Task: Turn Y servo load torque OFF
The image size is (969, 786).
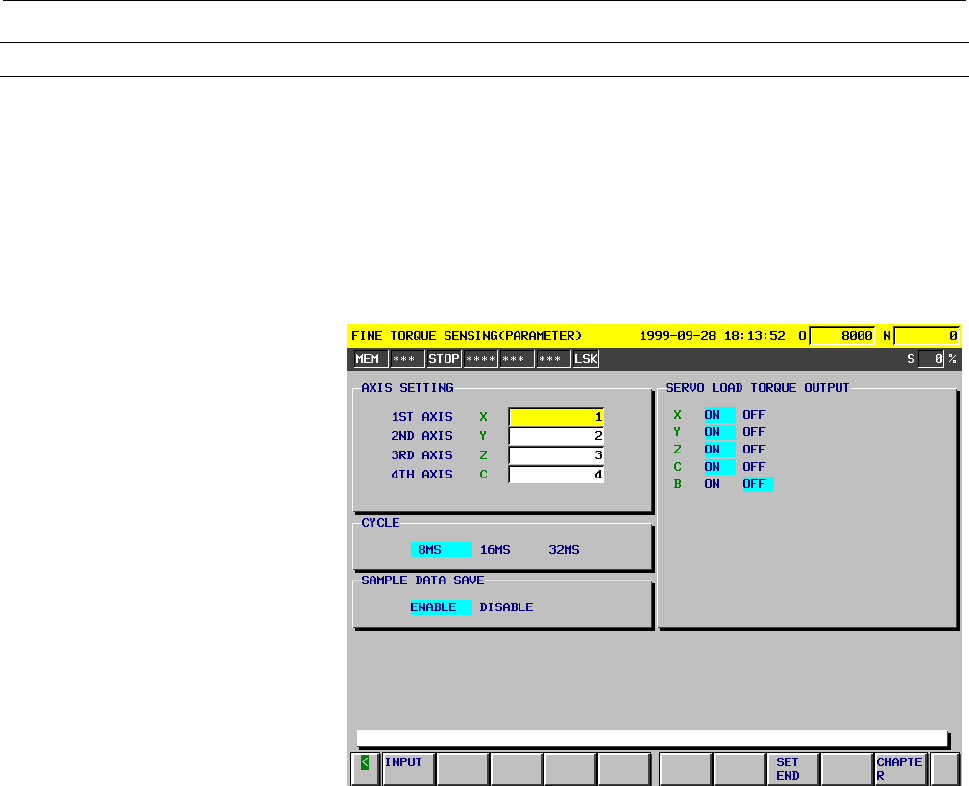Action: tap(754, 432)
